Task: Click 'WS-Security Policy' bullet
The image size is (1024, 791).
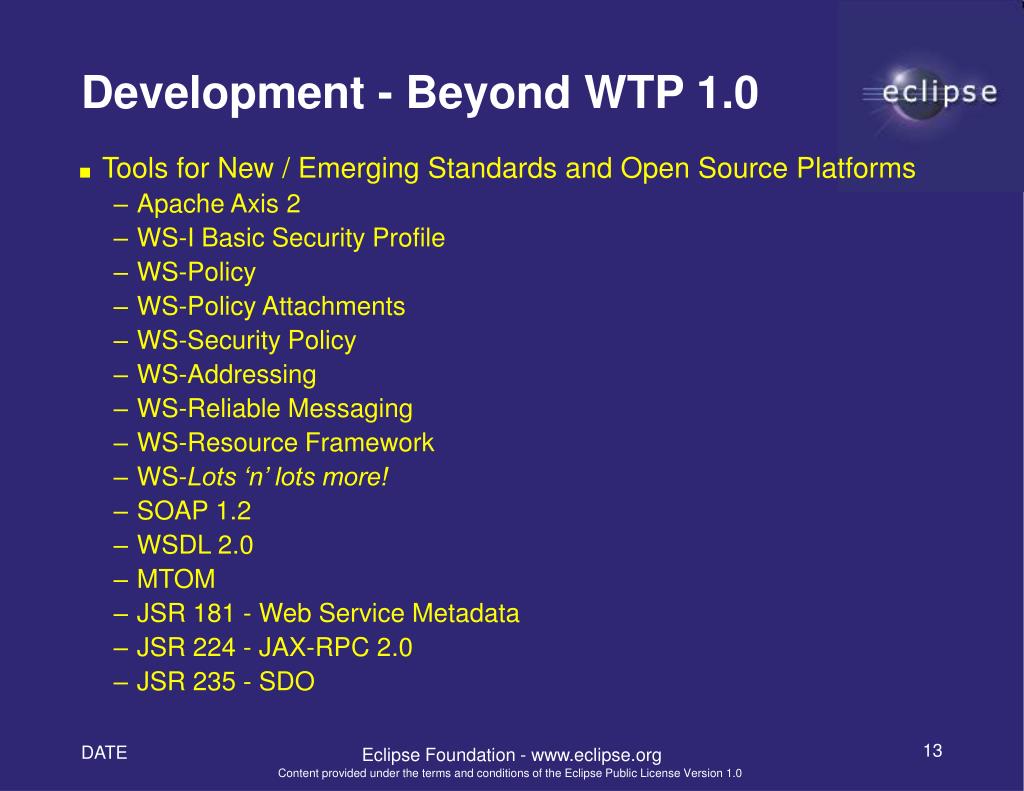Action: [x=246, y=340]
